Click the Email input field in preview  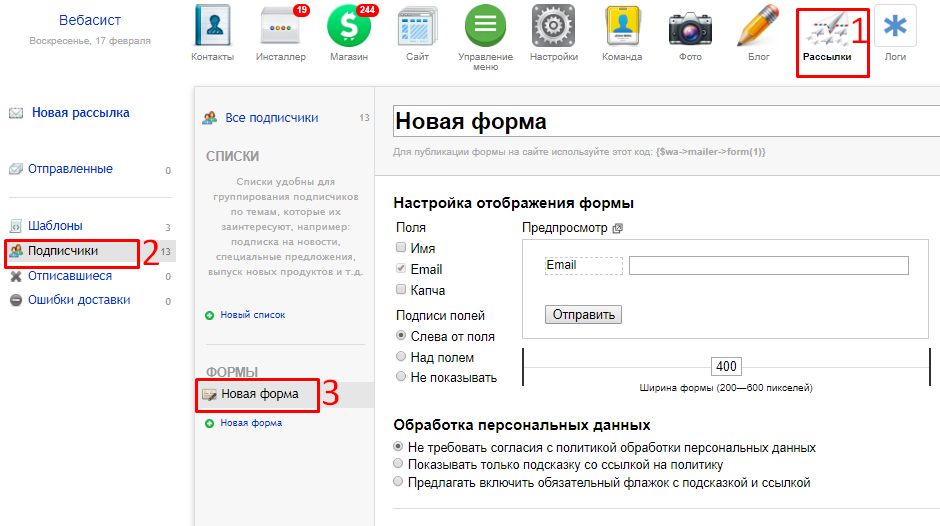click(x=769, y=266)
